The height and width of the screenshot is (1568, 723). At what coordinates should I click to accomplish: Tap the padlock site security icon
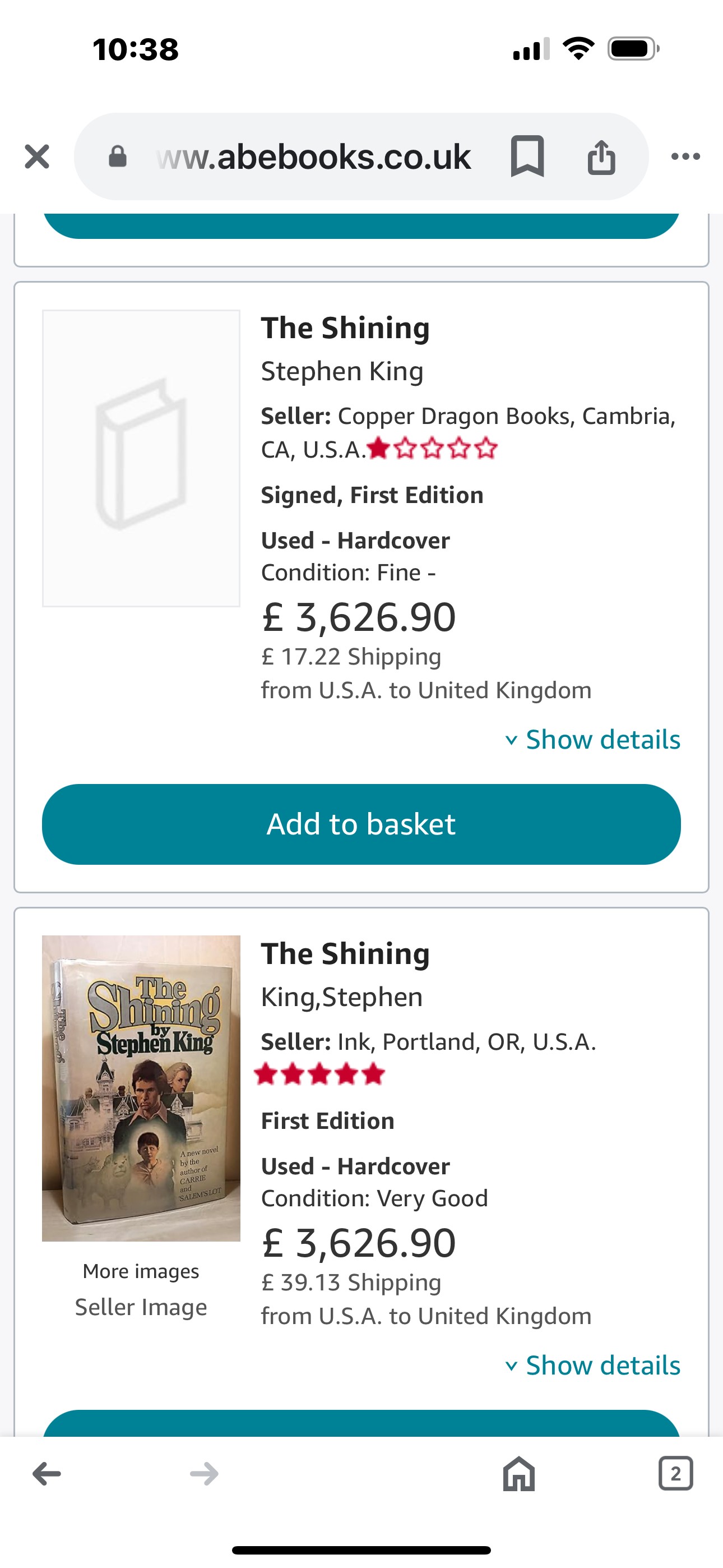tap(118, 157)
